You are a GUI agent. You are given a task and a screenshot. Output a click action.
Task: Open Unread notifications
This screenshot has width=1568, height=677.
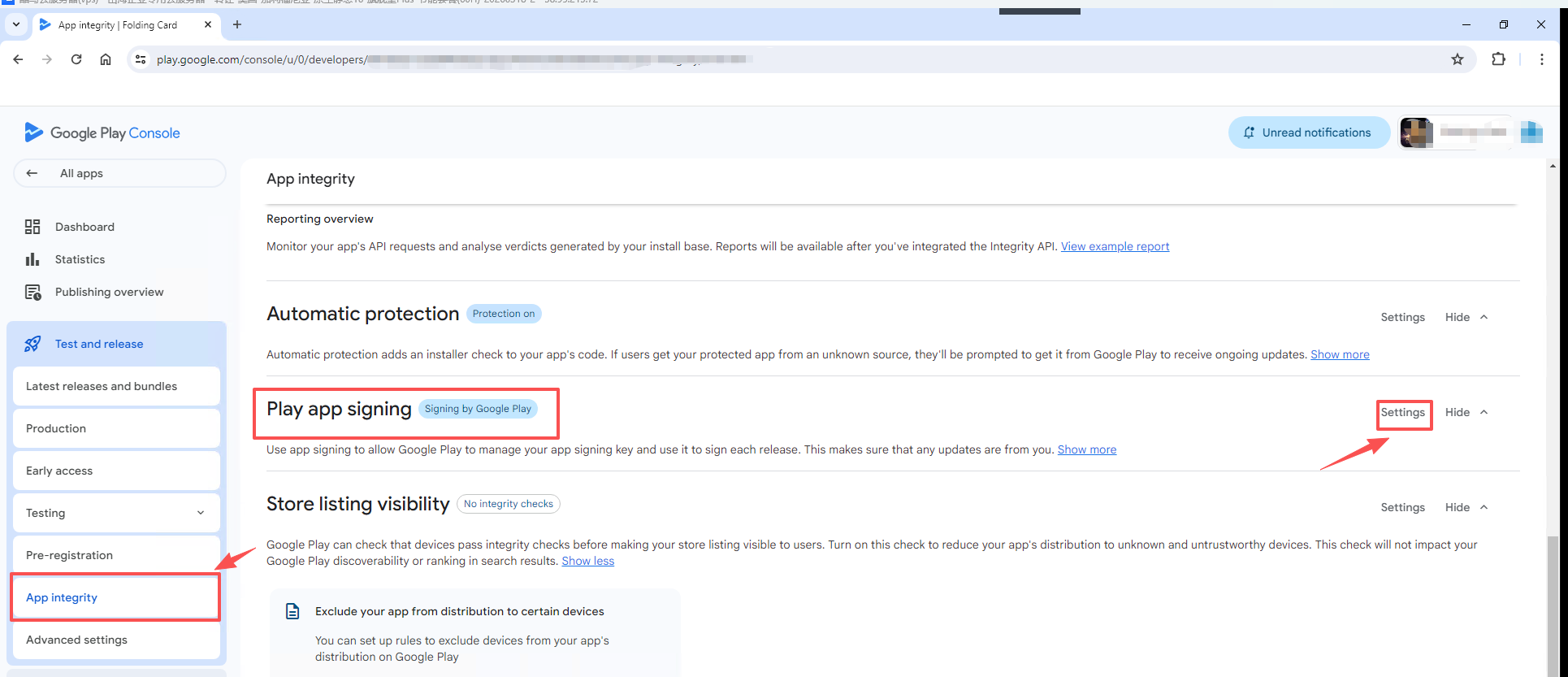pyautogui.click(x=1309, y=132)
